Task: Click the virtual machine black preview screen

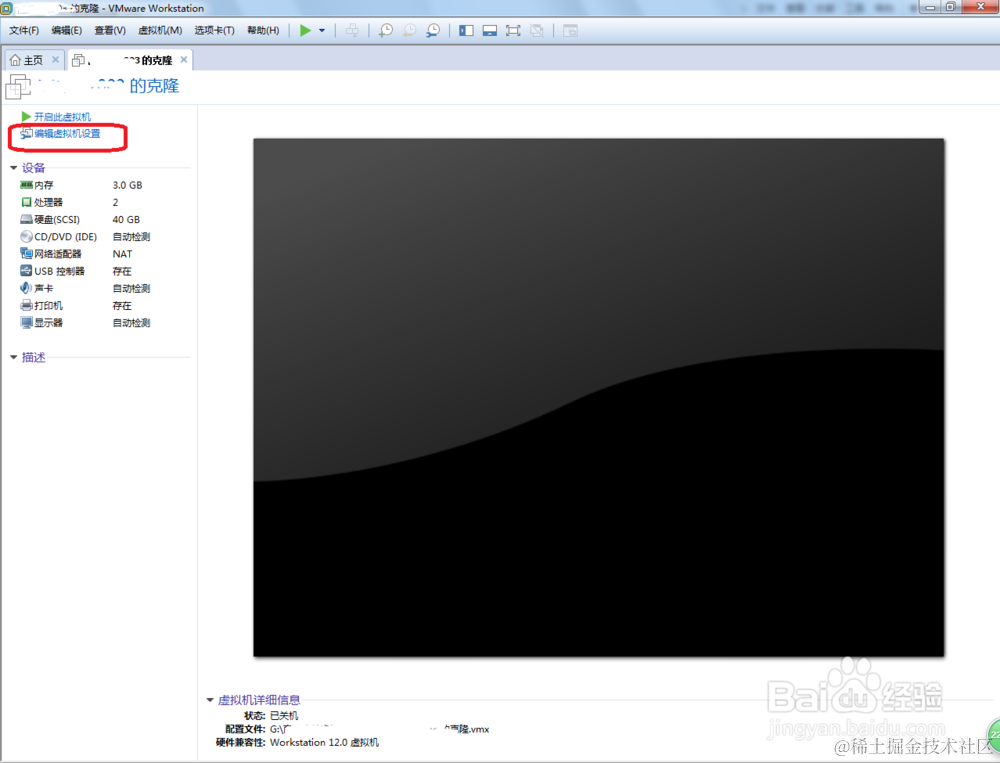Action: pos(599,397)
